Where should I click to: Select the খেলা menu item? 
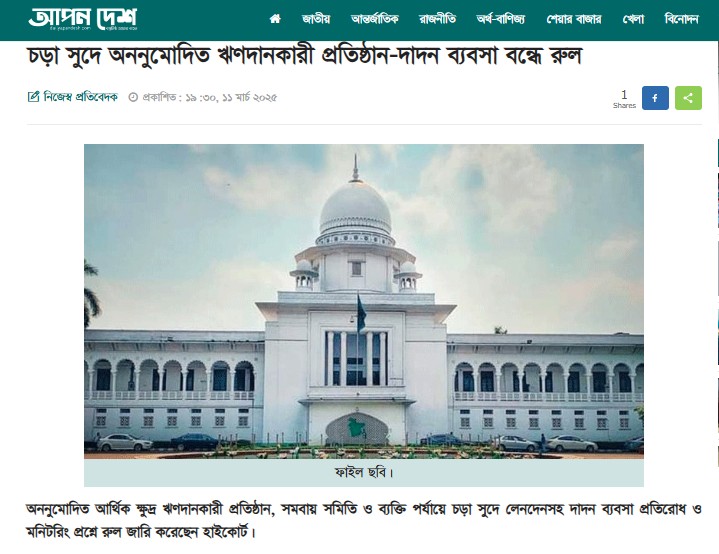point(633,19)
